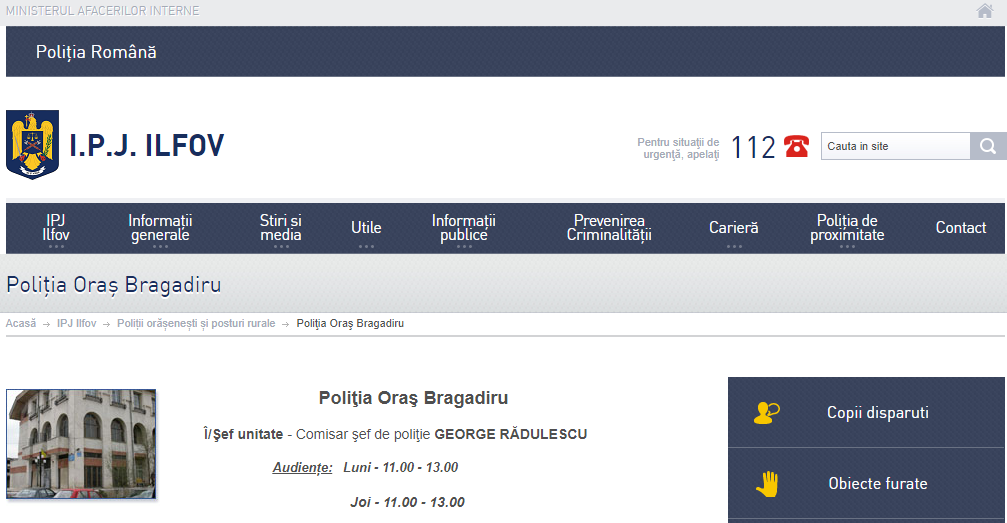Click the name GEORGE RĂDULESCU
1007x523 pixels.
(511, 434)
